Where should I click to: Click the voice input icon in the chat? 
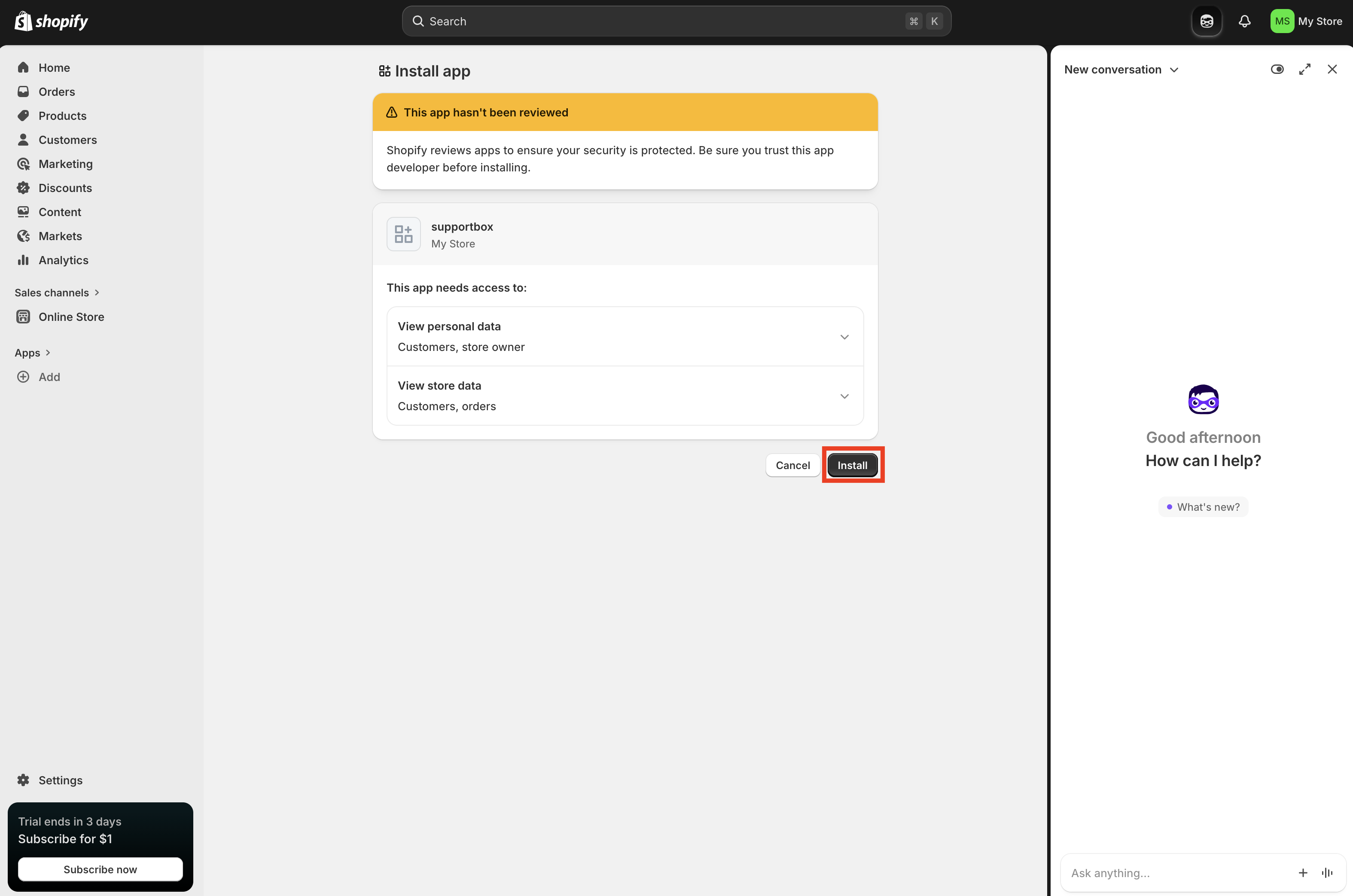1327,872
